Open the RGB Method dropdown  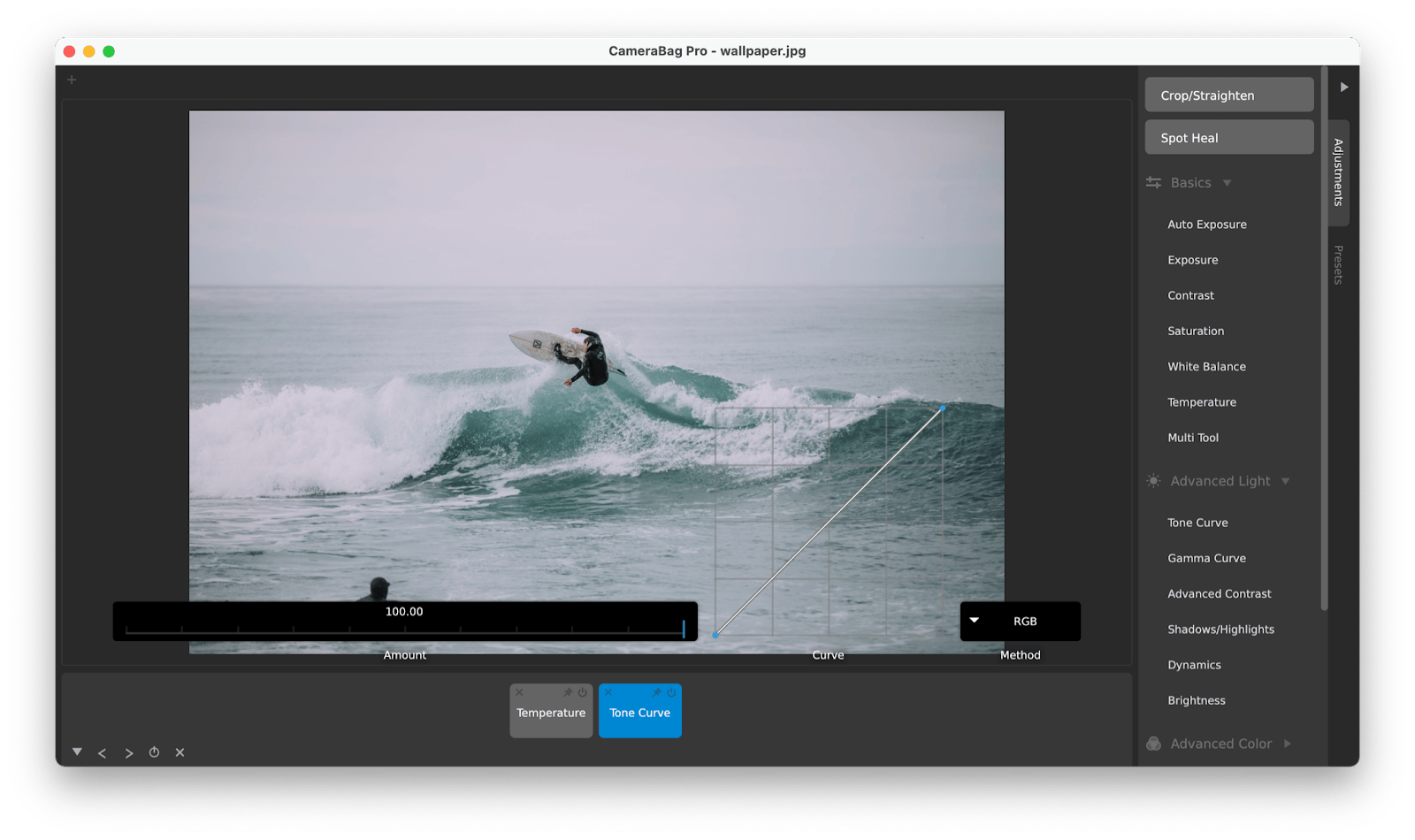1020,622
